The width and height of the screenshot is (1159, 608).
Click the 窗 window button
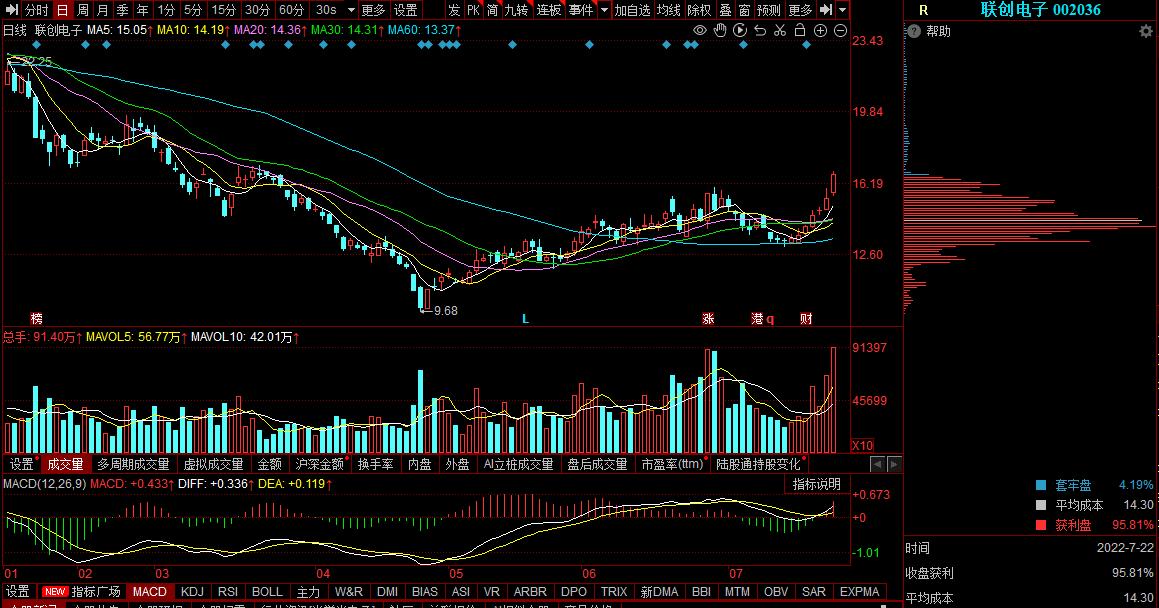744,10
